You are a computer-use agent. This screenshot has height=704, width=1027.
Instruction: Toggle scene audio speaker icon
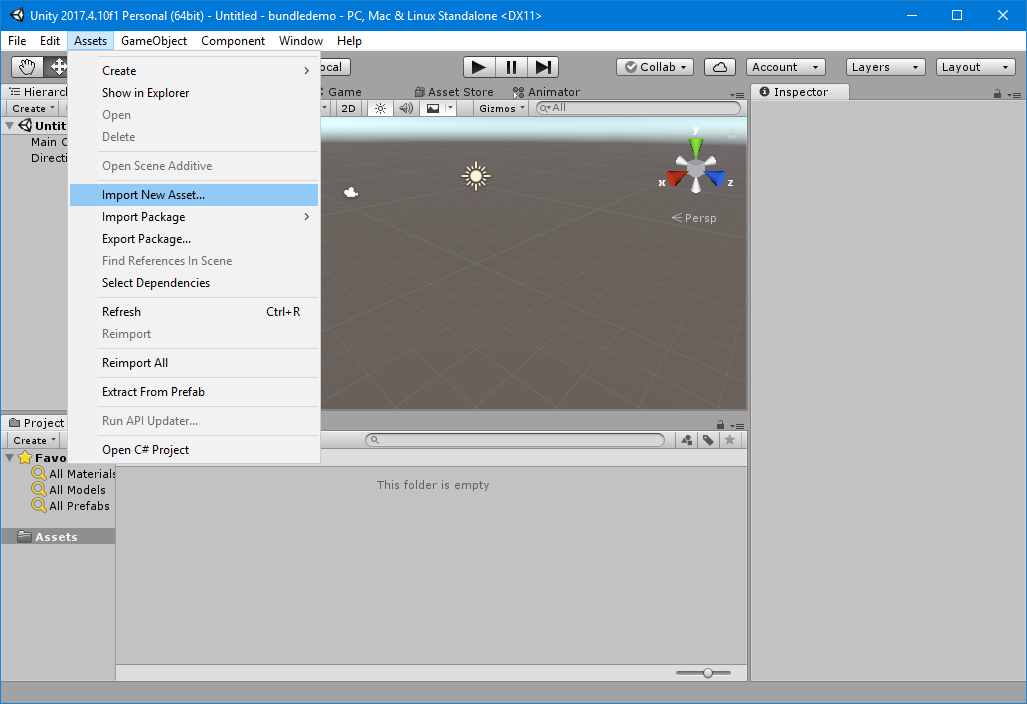click(406, 108)
